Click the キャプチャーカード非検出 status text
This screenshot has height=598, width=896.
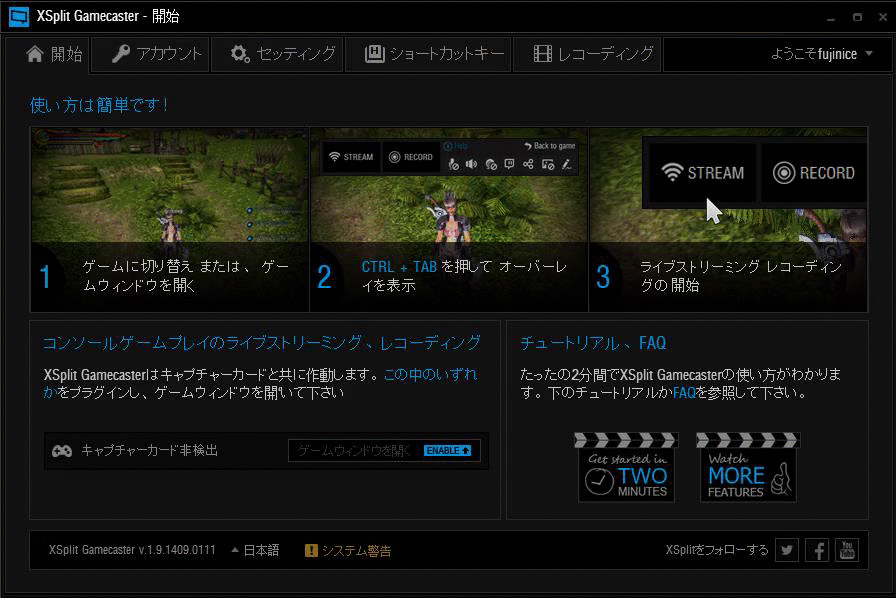click(149, 451)
